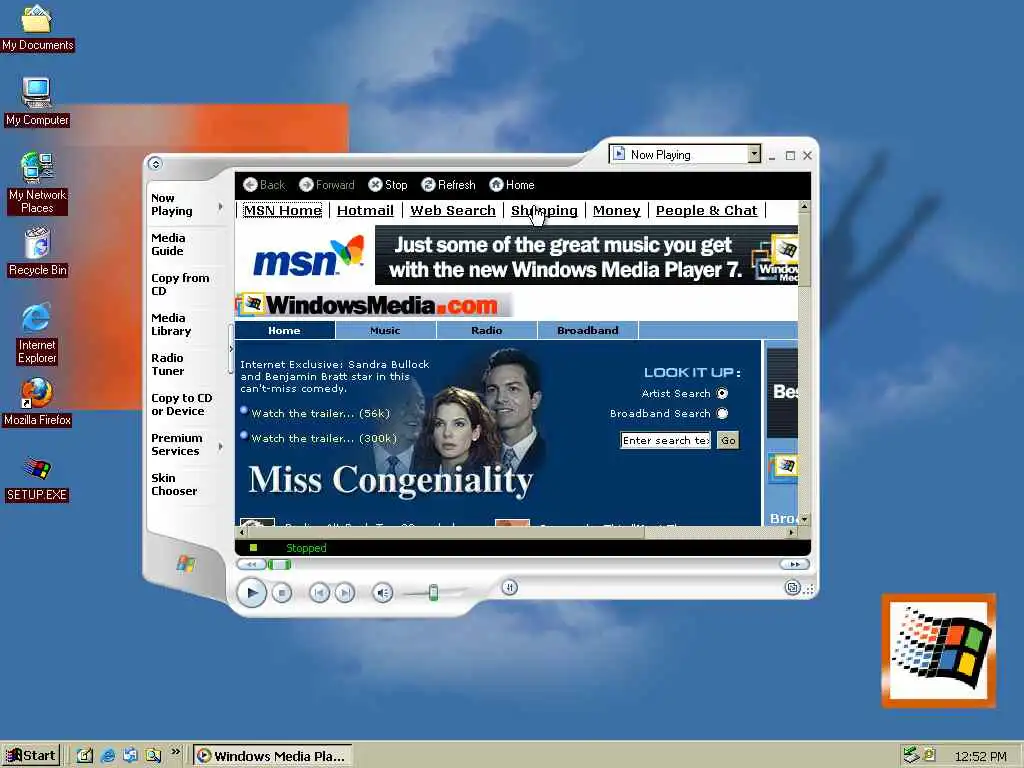
Task: Select Copy to CD or Device
Action: (182, 404)
